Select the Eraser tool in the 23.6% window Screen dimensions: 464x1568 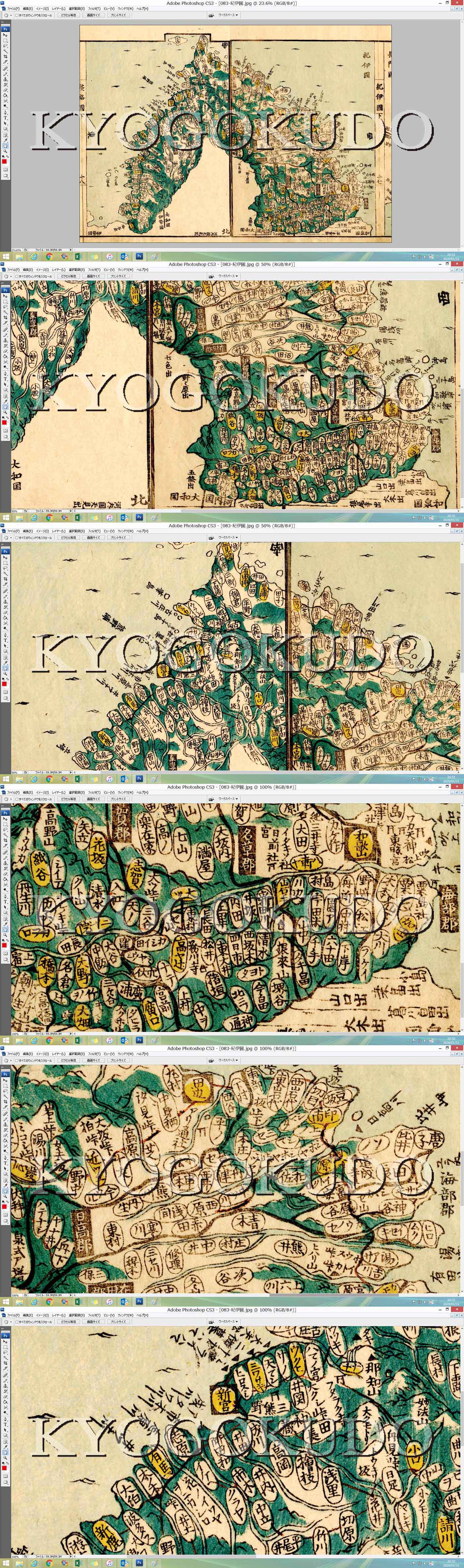[x=6, y=90]
